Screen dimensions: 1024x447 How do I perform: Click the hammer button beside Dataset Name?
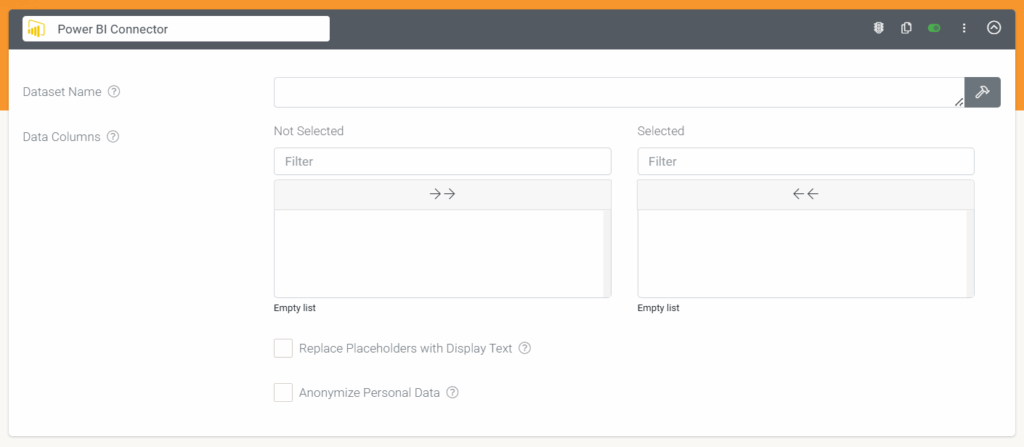[982, 92]
